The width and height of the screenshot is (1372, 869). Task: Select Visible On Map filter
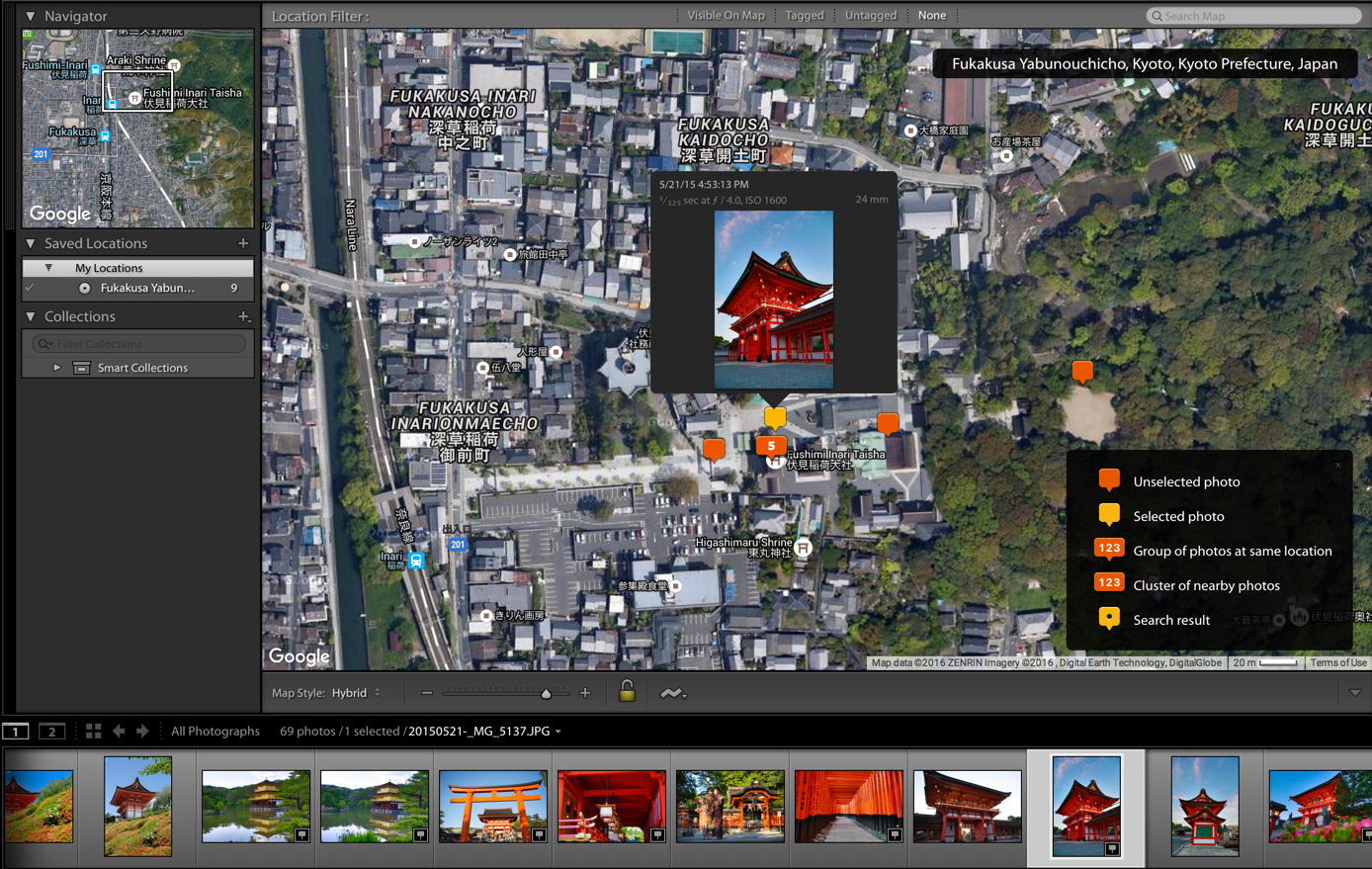726,15
